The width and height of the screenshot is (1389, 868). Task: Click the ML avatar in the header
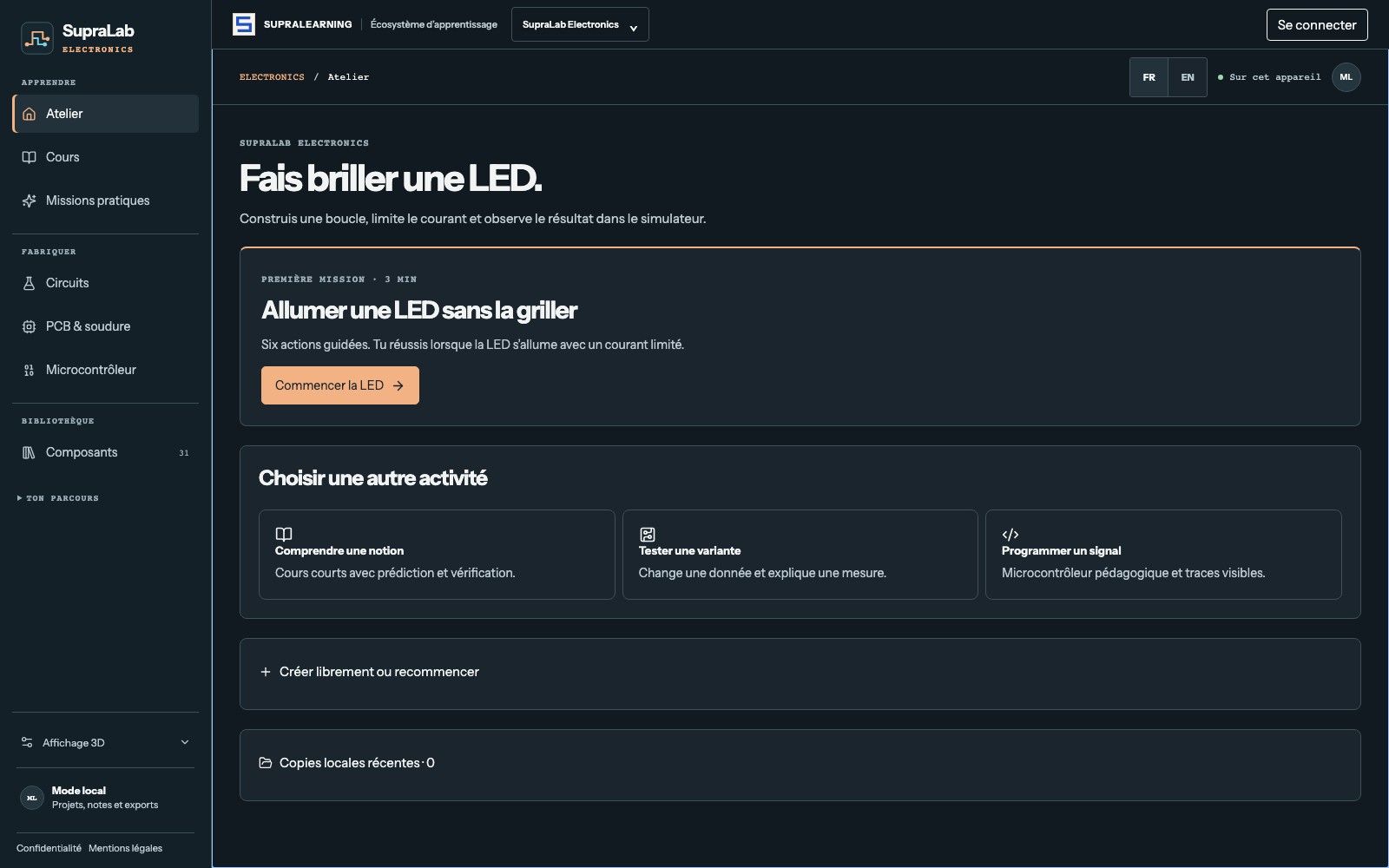1346,77
